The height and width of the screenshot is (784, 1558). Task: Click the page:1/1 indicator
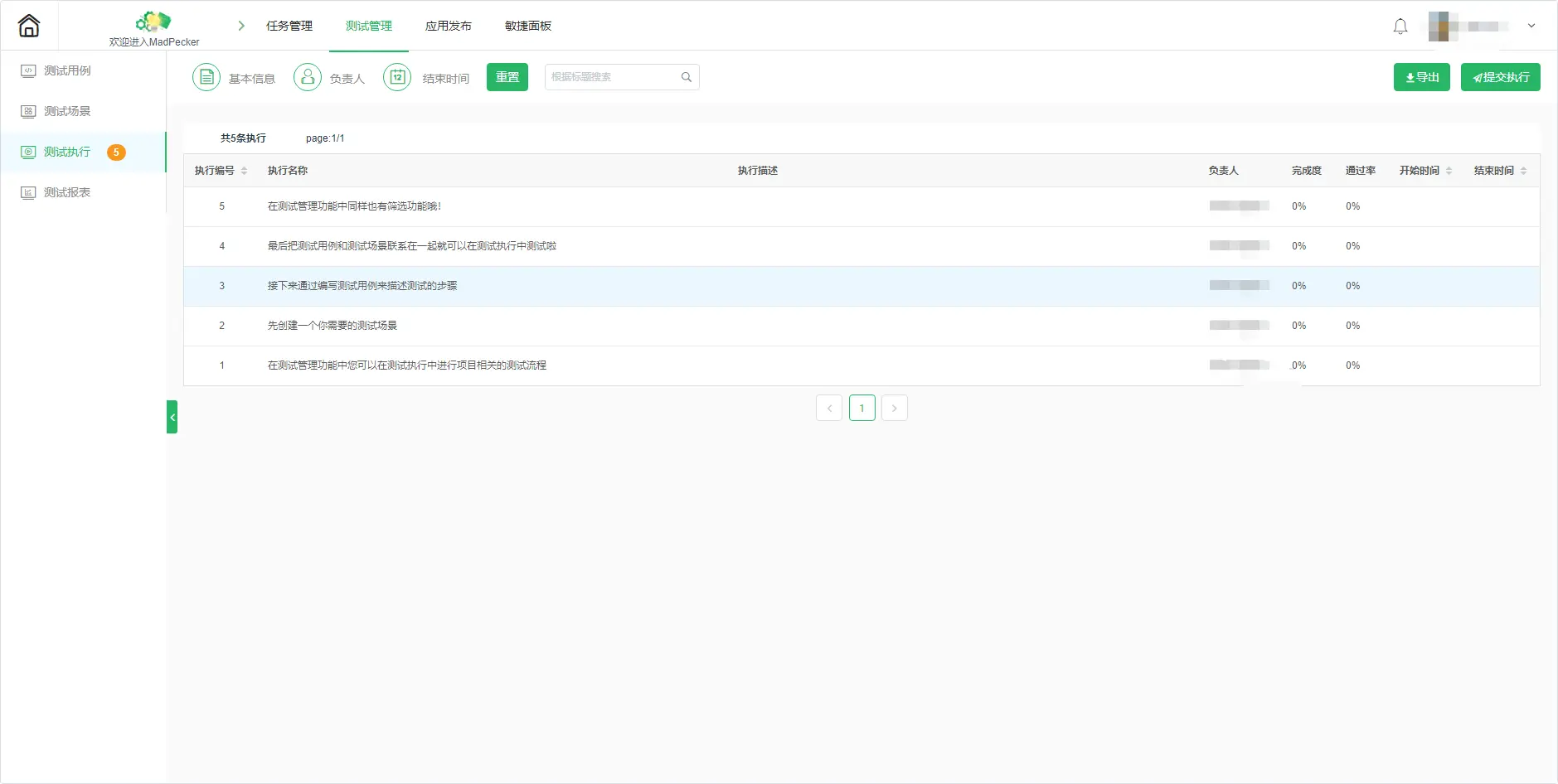click(x=325, y=138)
